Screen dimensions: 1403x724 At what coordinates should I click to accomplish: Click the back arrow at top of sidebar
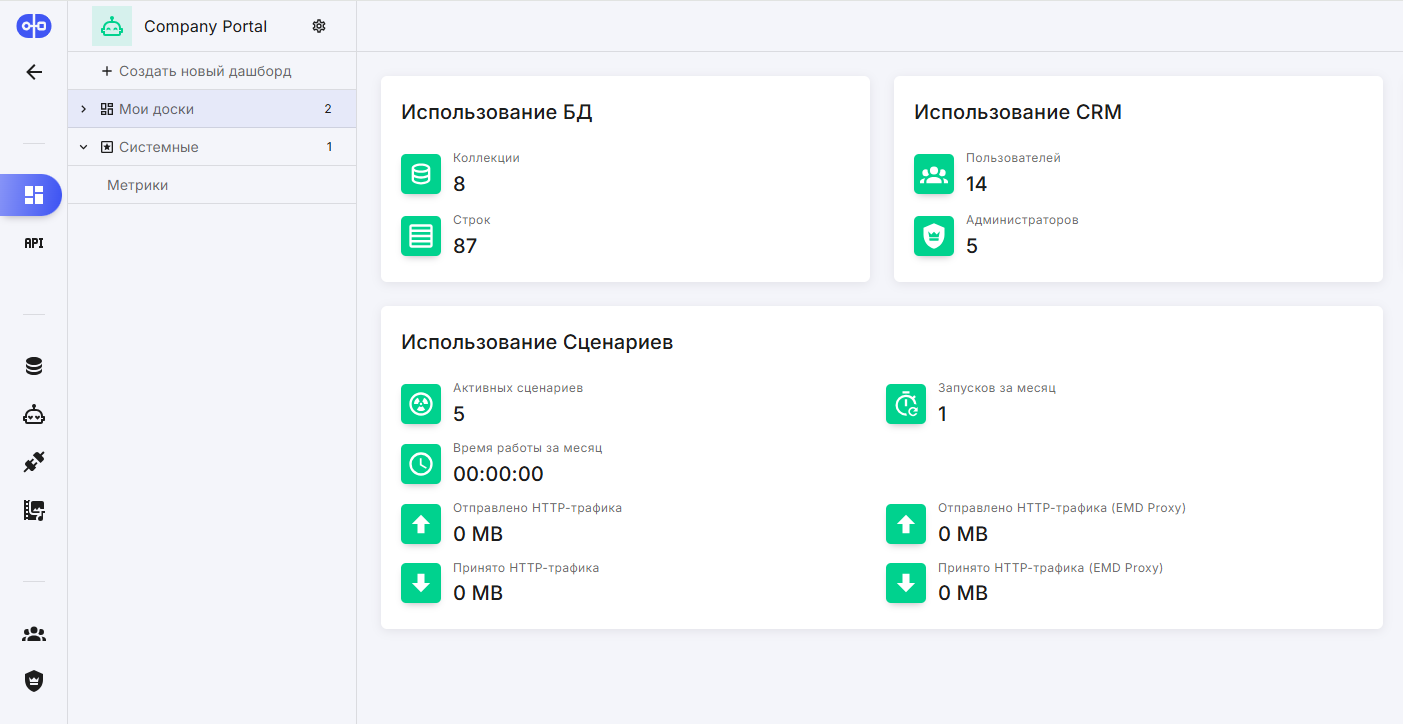click(33, 72)
